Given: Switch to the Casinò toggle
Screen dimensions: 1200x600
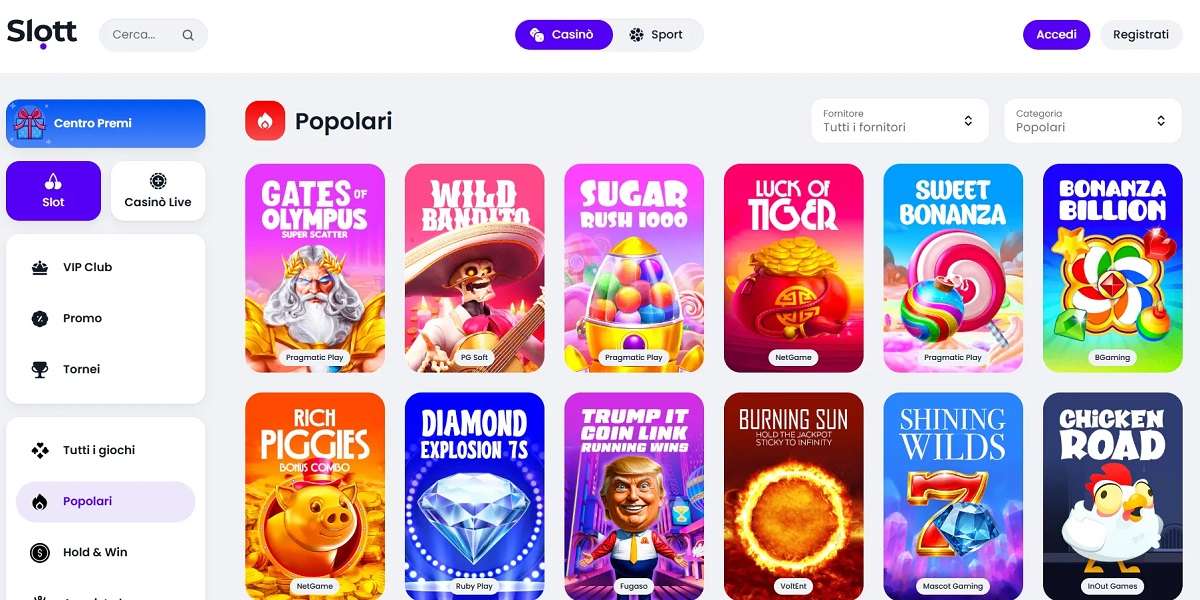Looking at the screenshot, I should (x=563, y=34).
